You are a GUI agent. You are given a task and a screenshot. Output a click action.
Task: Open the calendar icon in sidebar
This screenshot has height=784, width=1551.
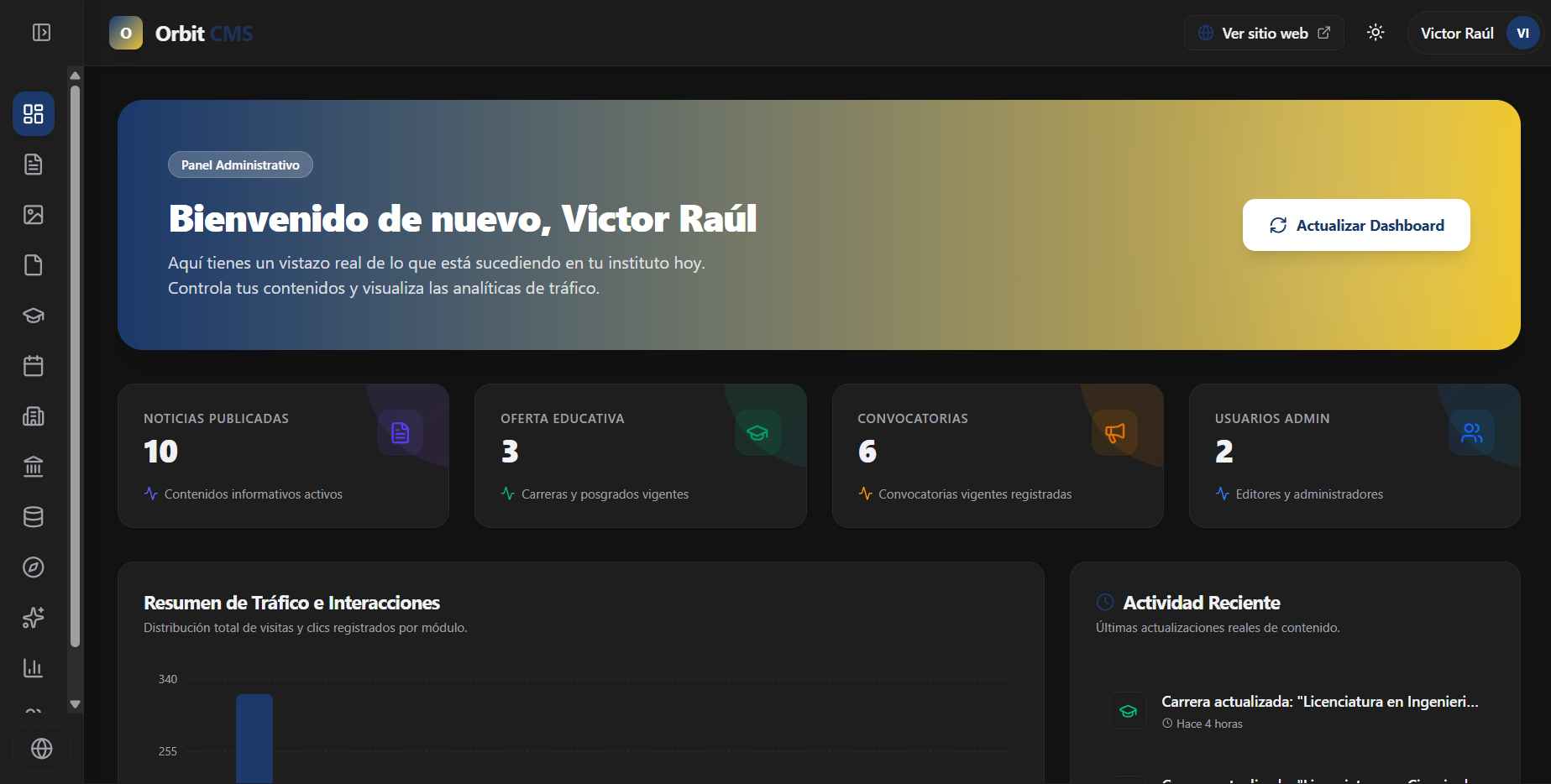click(x=34, y=366)
